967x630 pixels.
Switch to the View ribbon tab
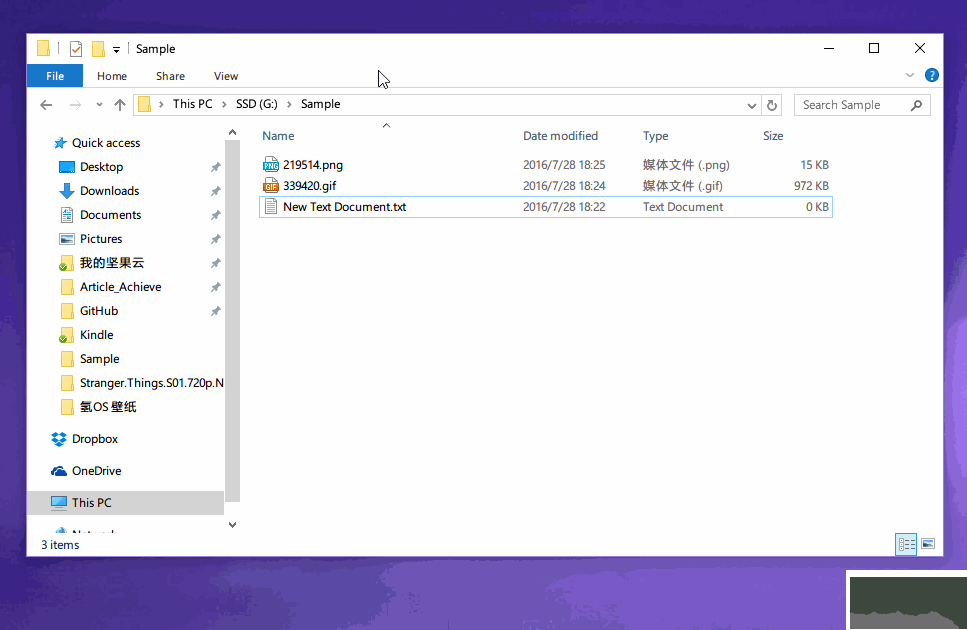[x=226, y=76]
